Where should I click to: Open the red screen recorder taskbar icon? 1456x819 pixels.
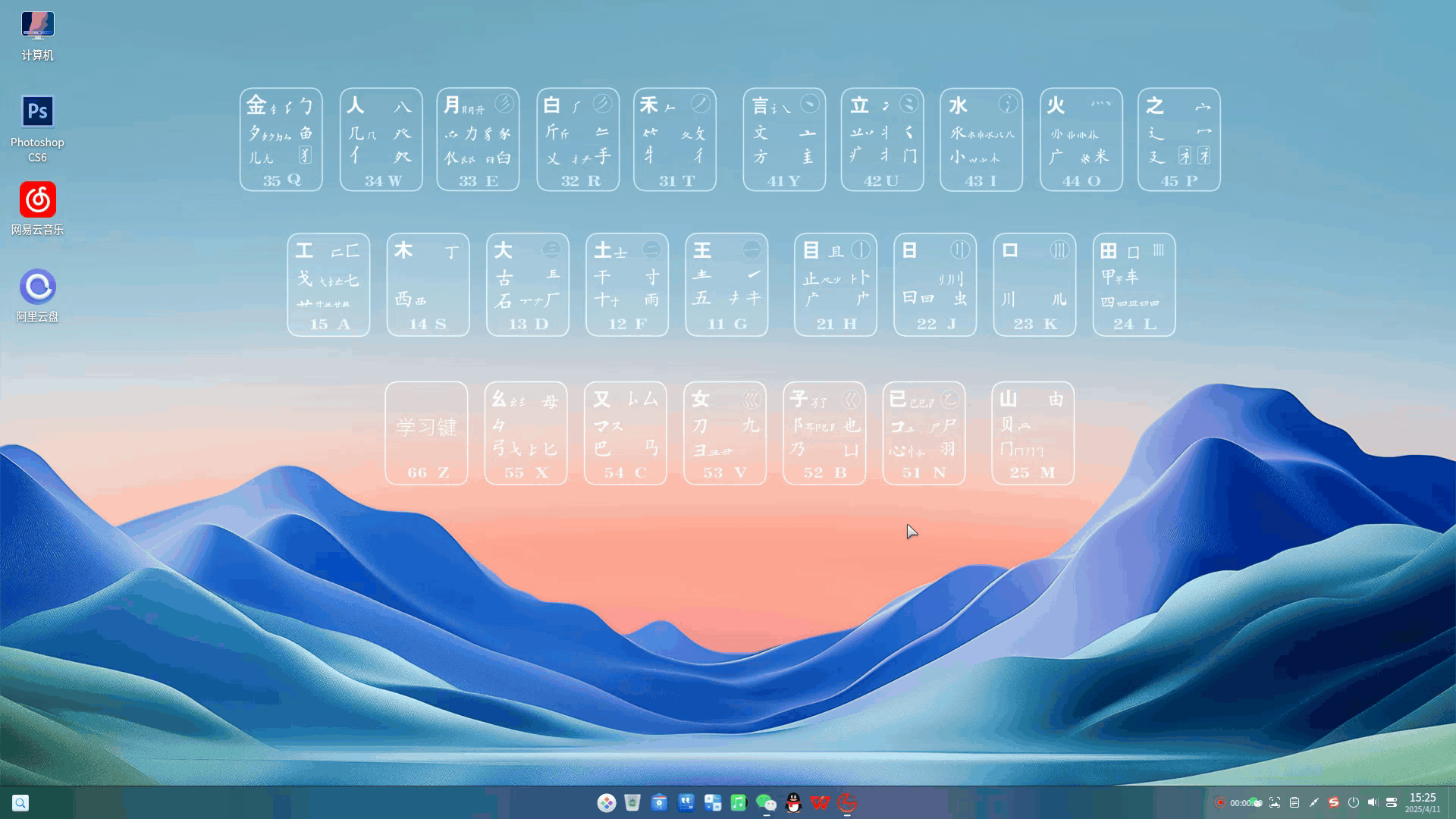point(847,803)
